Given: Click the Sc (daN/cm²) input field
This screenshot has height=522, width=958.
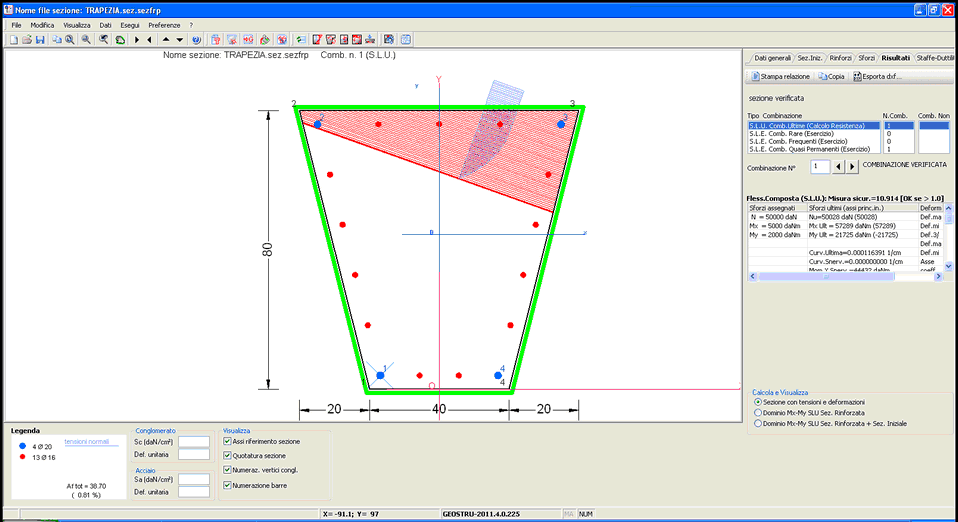Looking at the screenshot, I should pyautogui.click(x=194, y=442).
